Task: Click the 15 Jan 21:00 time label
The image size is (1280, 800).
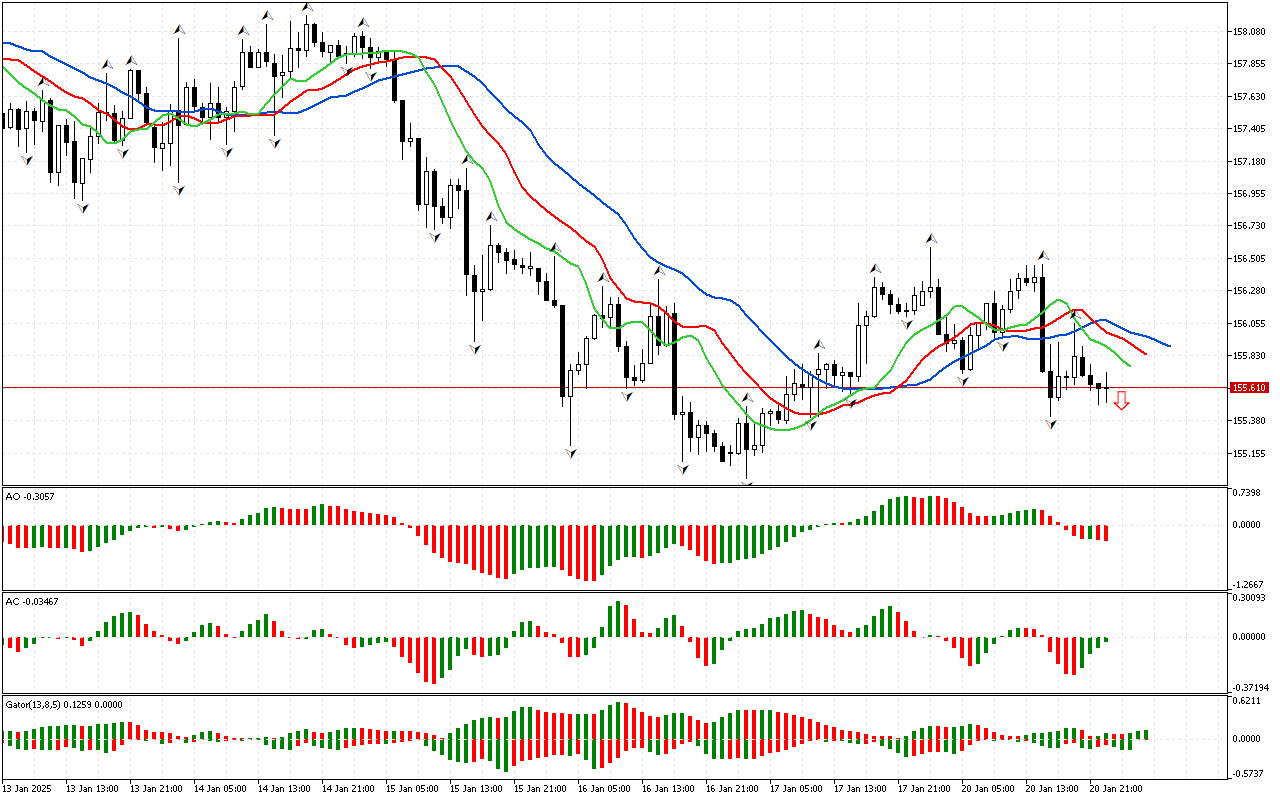Action: 540,789
